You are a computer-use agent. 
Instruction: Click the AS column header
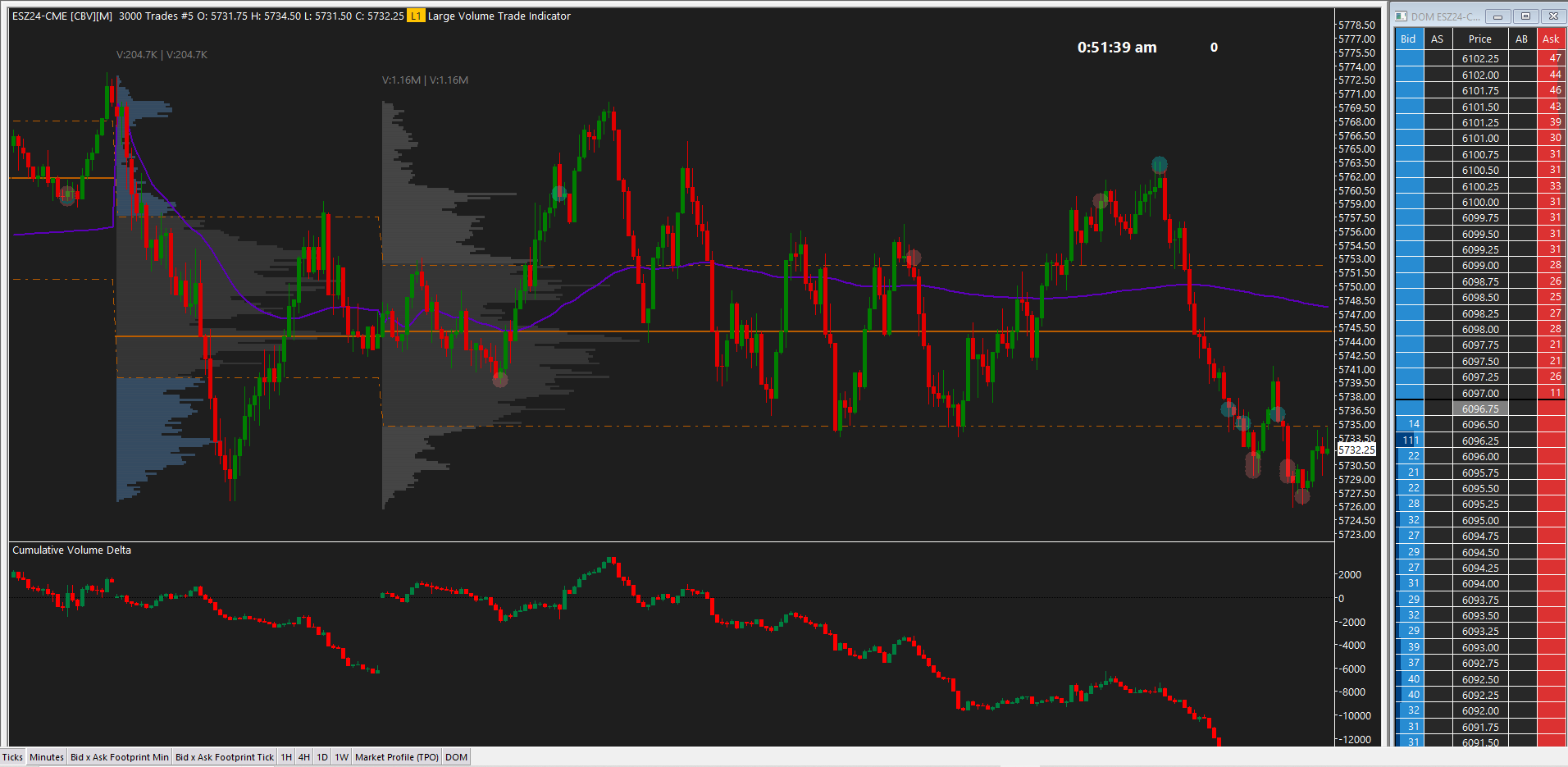click(1438, 39)
